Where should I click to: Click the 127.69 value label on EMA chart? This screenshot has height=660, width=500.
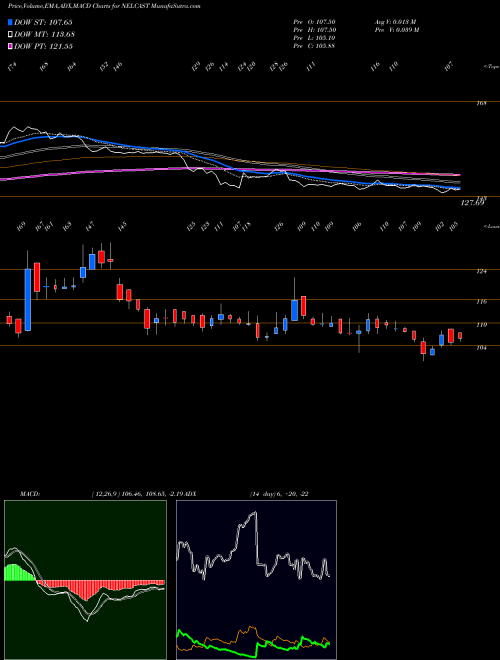[472, 203]
